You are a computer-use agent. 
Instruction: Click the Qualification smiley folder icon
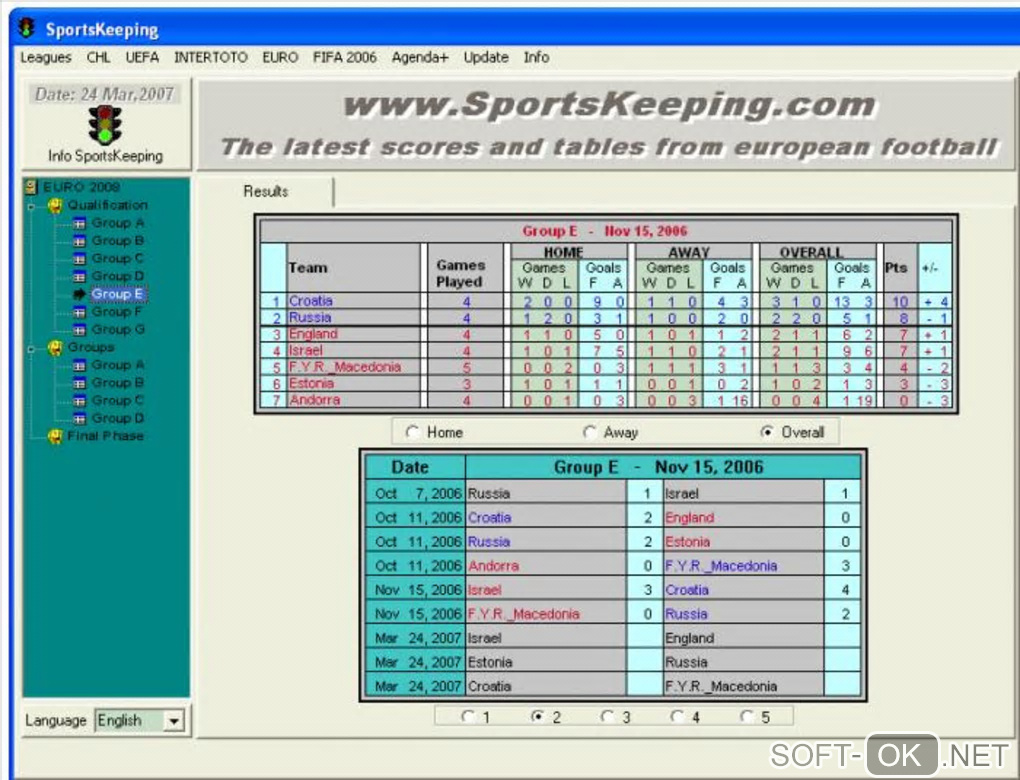[56, 206]
